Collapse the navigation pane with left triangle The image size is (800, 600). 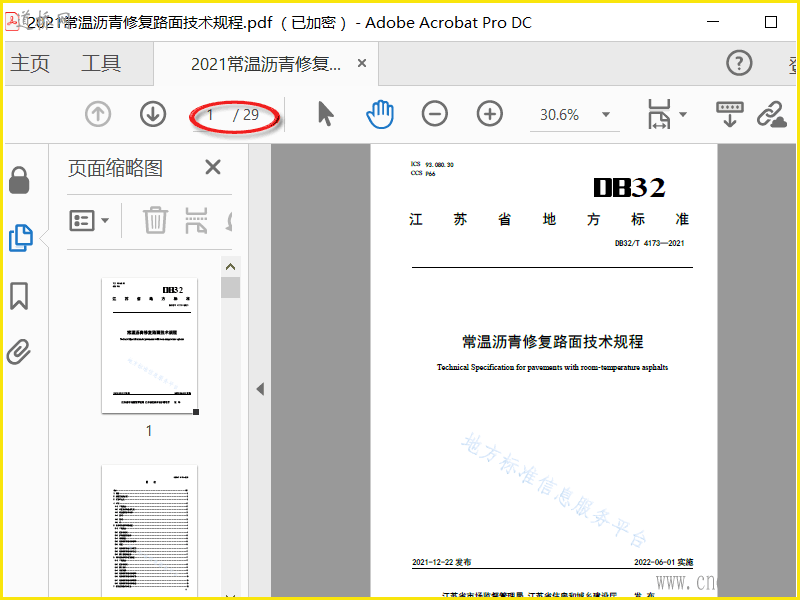tap(260, 389)
